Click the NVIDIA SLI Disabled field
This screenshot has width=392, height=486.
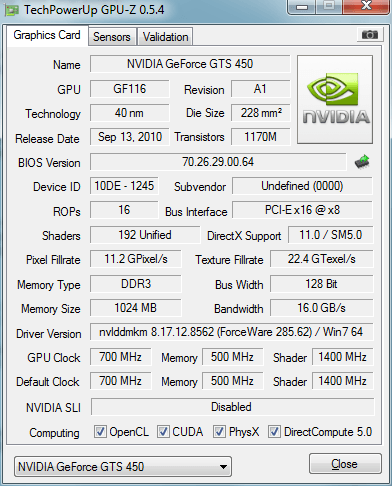232,407
